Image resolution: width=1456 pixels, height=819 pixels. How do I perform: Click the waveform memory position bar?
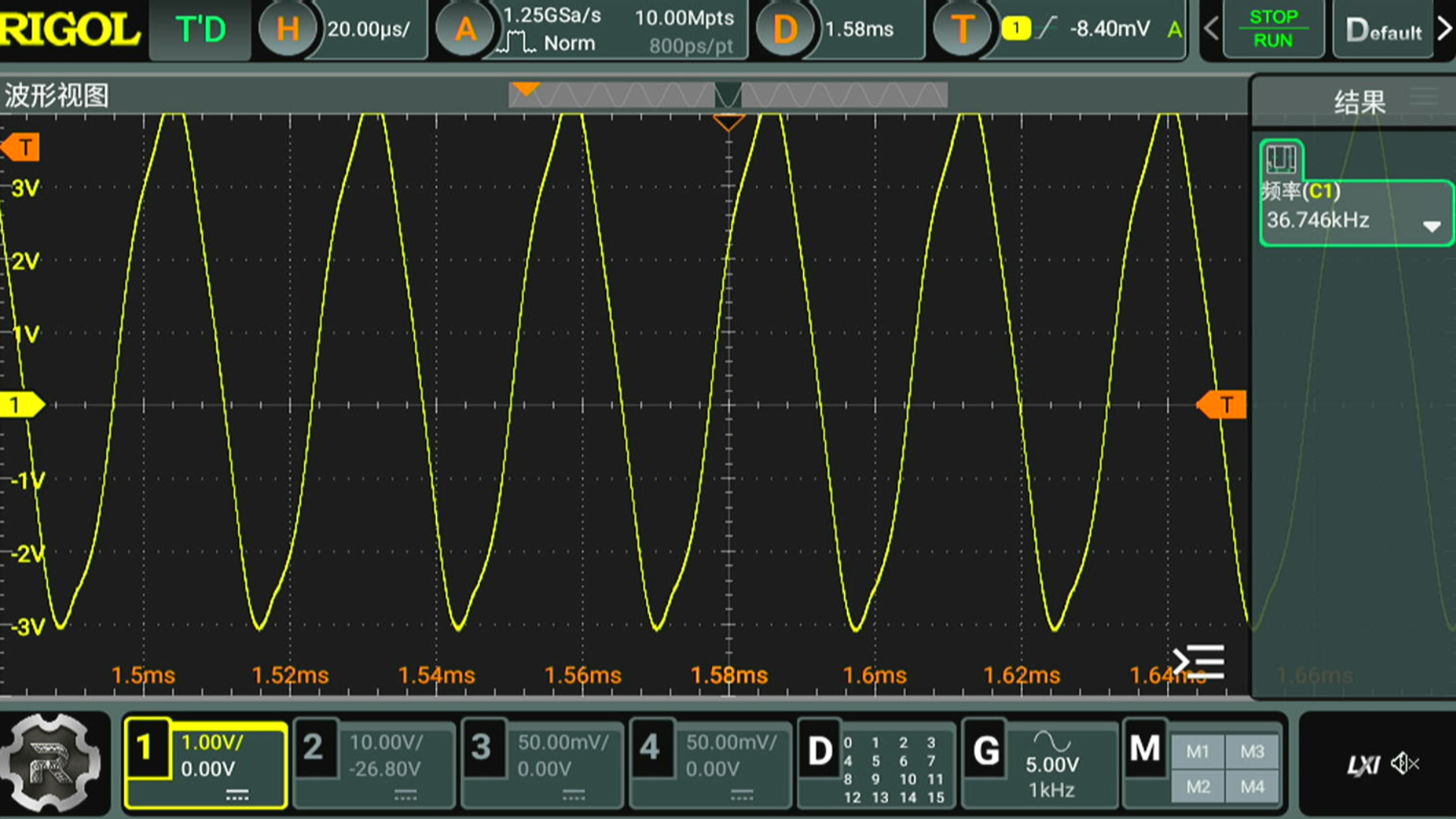(x=727, y=96)
